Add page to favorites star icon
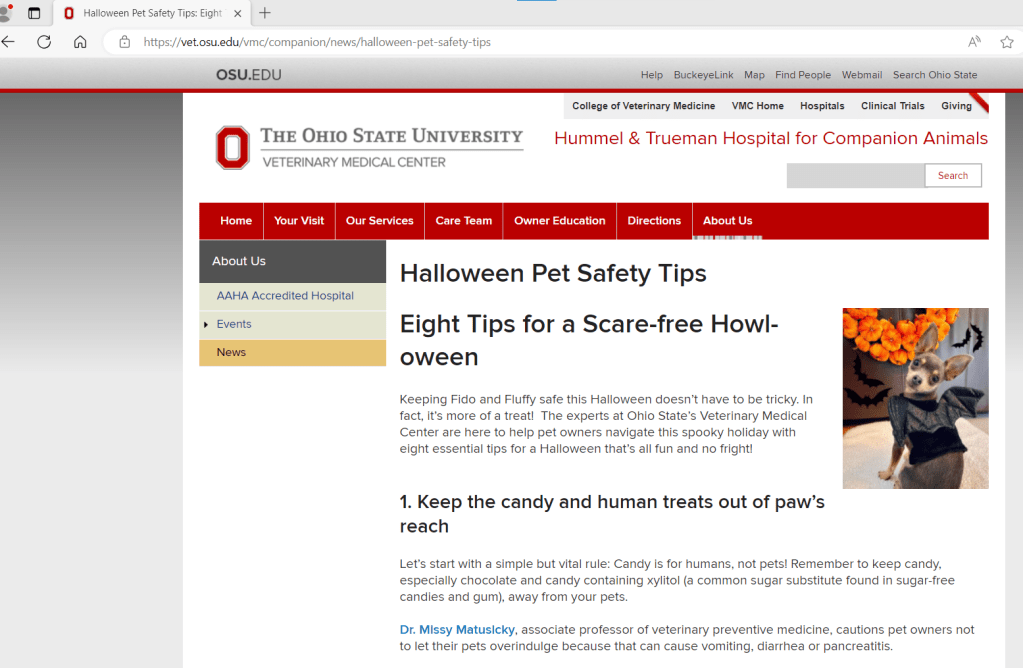This screenshot has height=668, width=1023. coord(1006,42)
